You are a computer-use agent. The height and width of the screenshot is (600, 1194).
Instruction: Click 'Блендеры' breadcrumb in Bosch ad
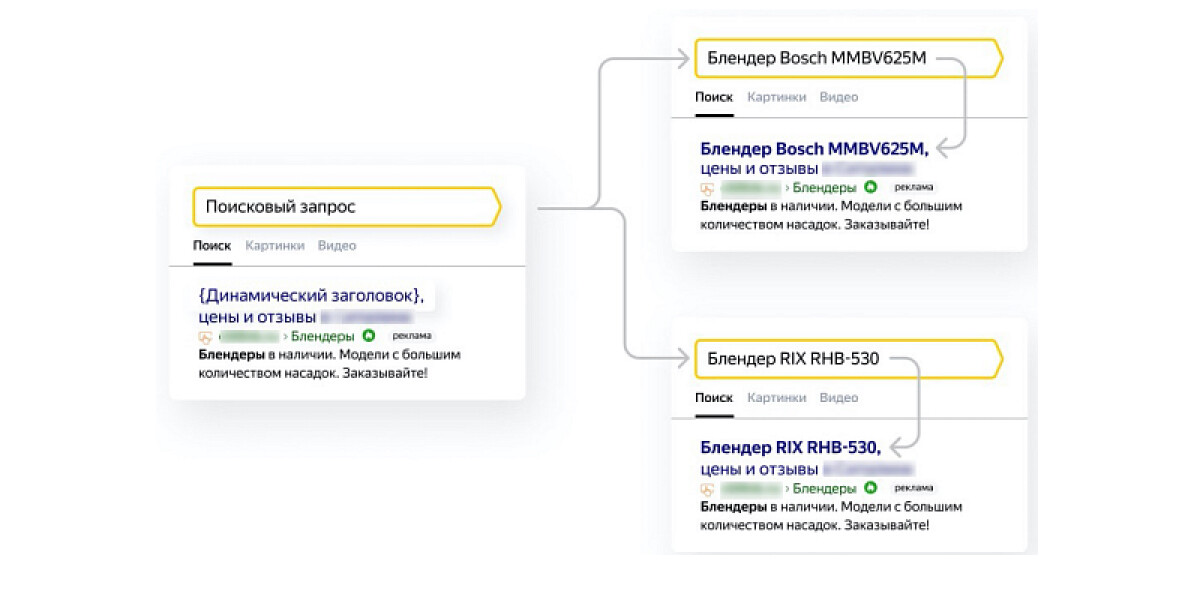point(825,187)
